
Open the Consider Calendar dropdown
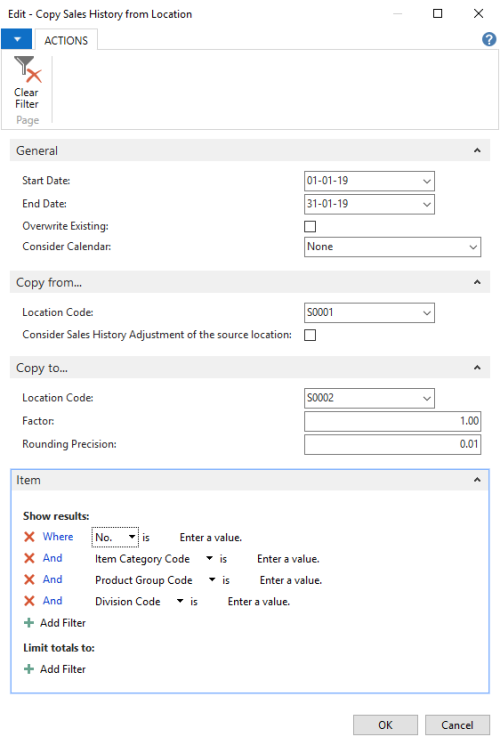[473, 247]
